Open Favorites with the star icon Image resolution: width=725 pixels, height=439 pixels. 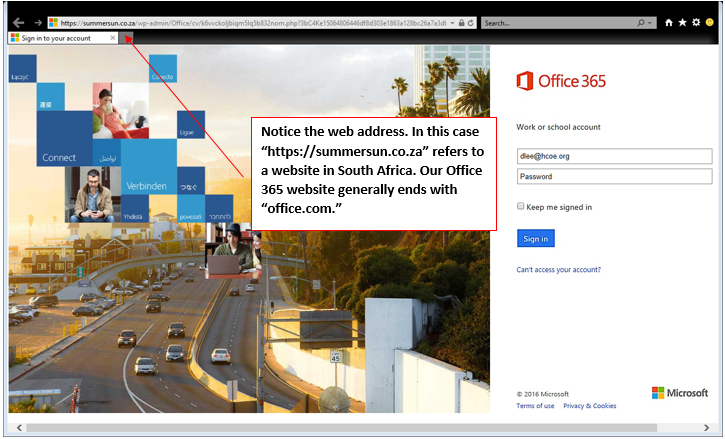point(682,23)
